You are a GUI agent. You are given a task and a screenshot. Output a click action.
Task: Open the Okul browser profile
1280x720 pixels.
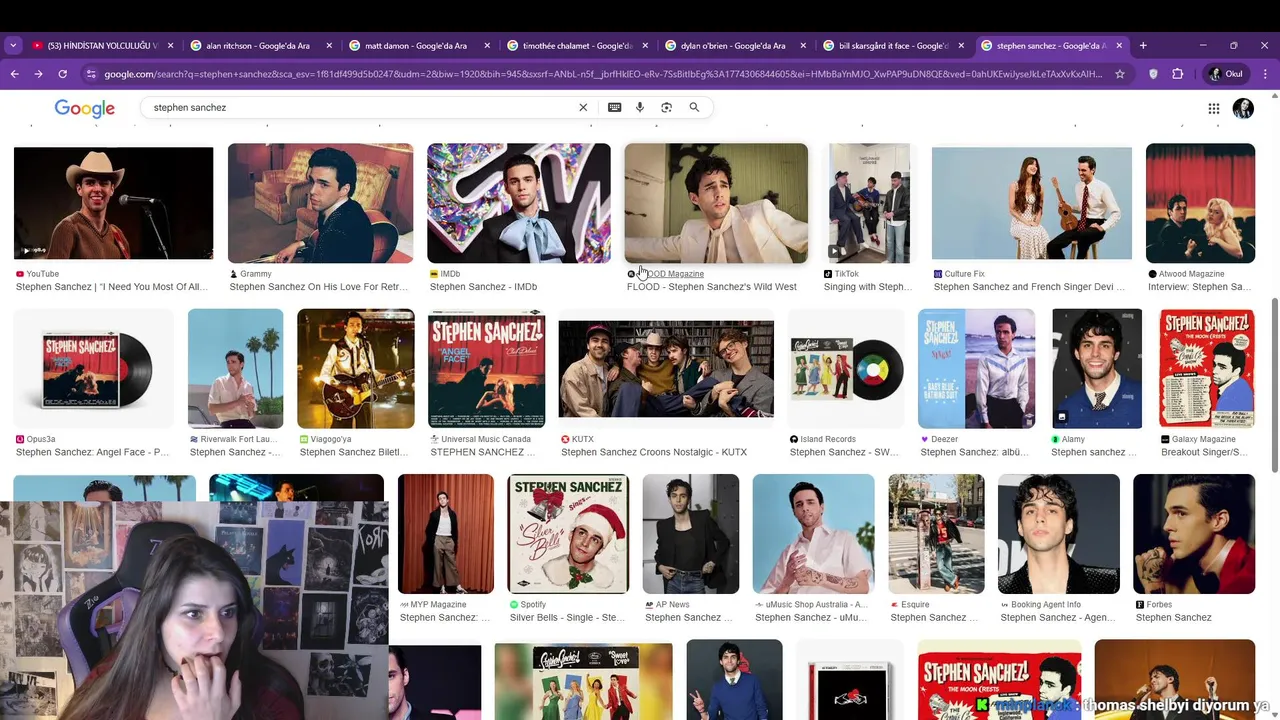coord(1228,74)
